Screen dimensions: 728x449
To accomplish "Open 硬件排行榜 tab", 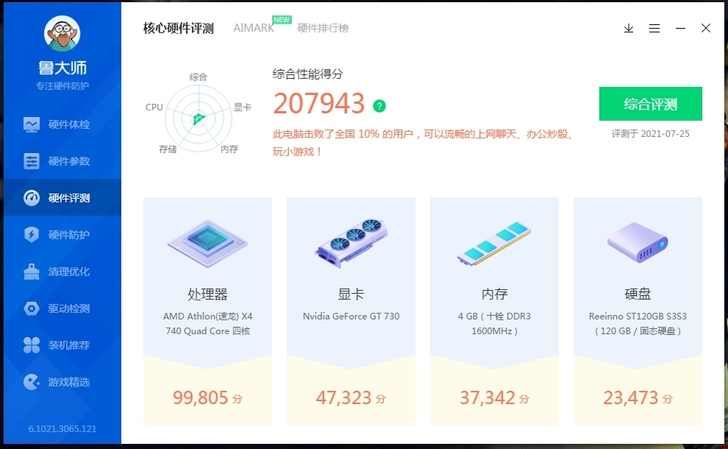I will tap(323, 28).
